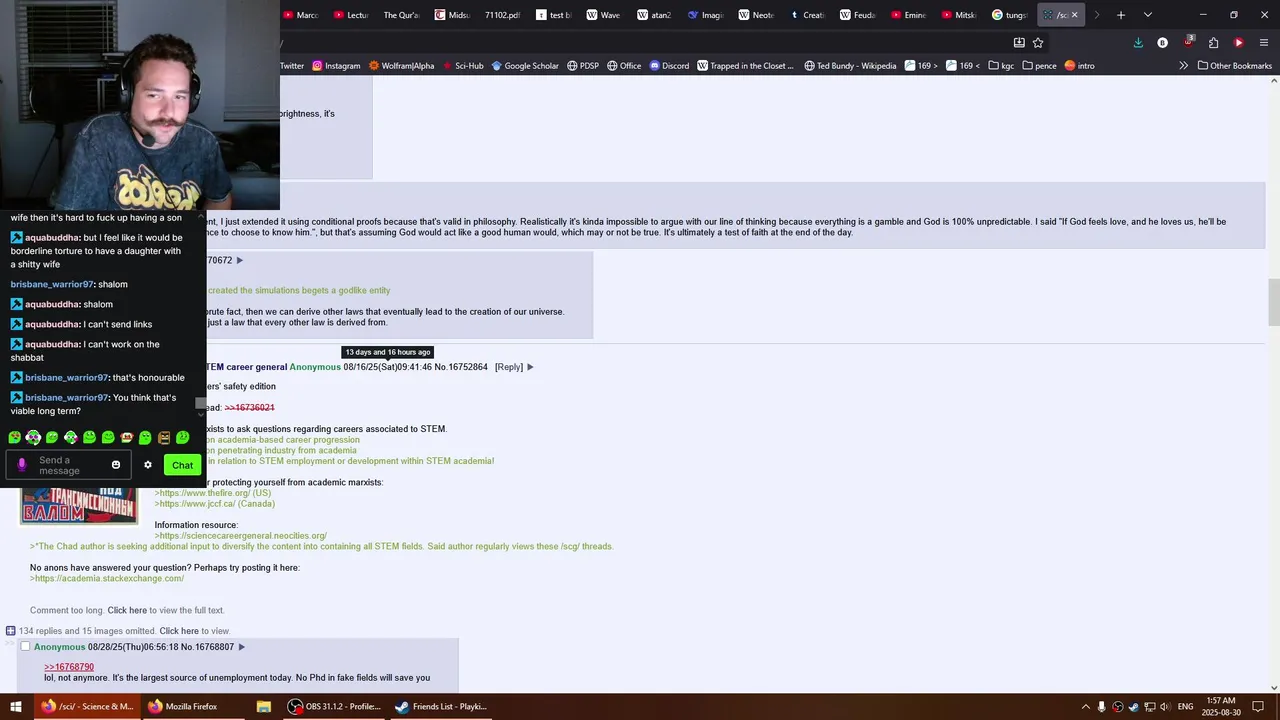
Task: Open the Windows Start menu
Action: click(16, 706)
